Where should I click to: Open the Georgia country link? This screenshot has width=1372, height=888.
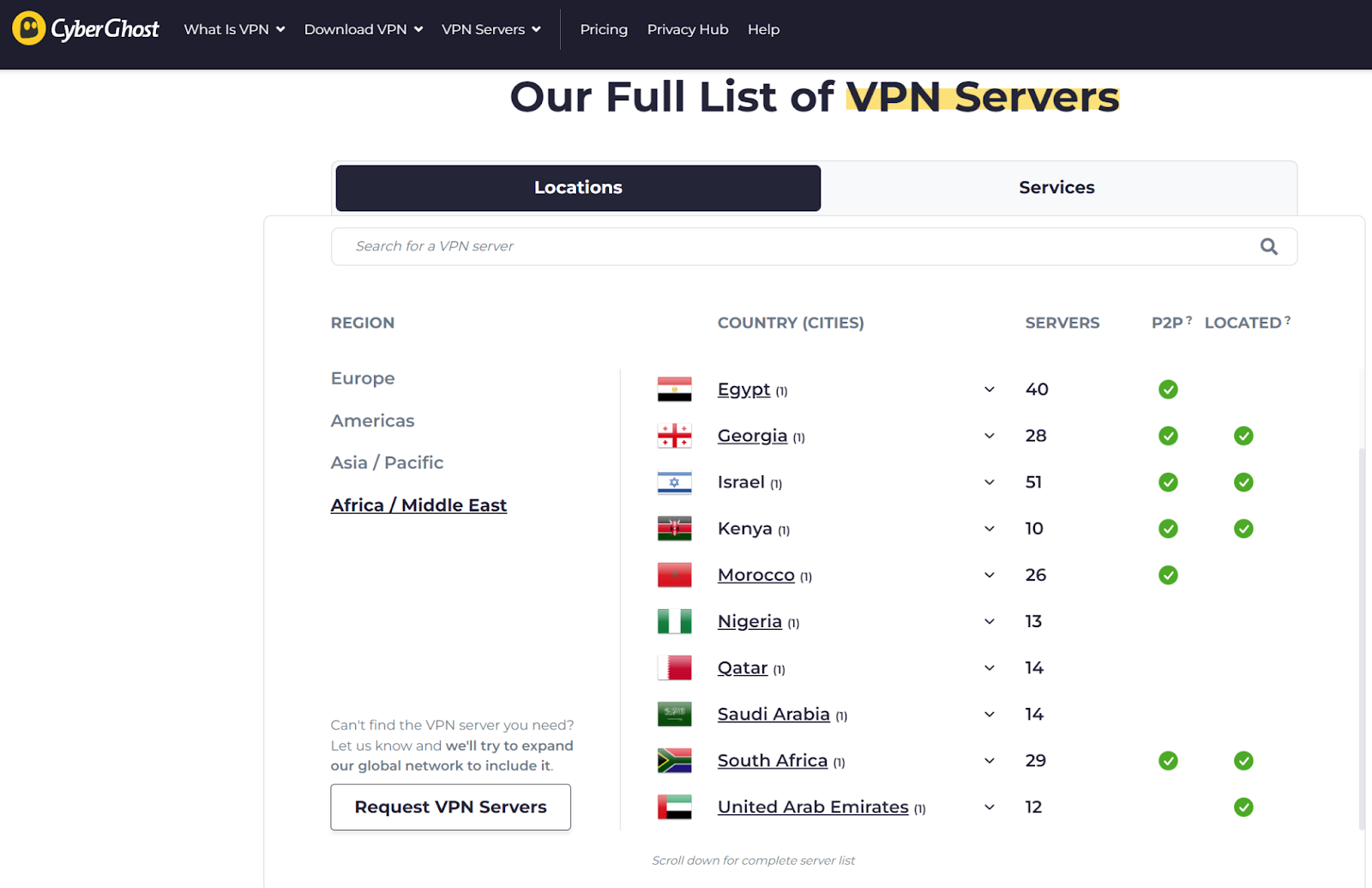pos(752,436)
